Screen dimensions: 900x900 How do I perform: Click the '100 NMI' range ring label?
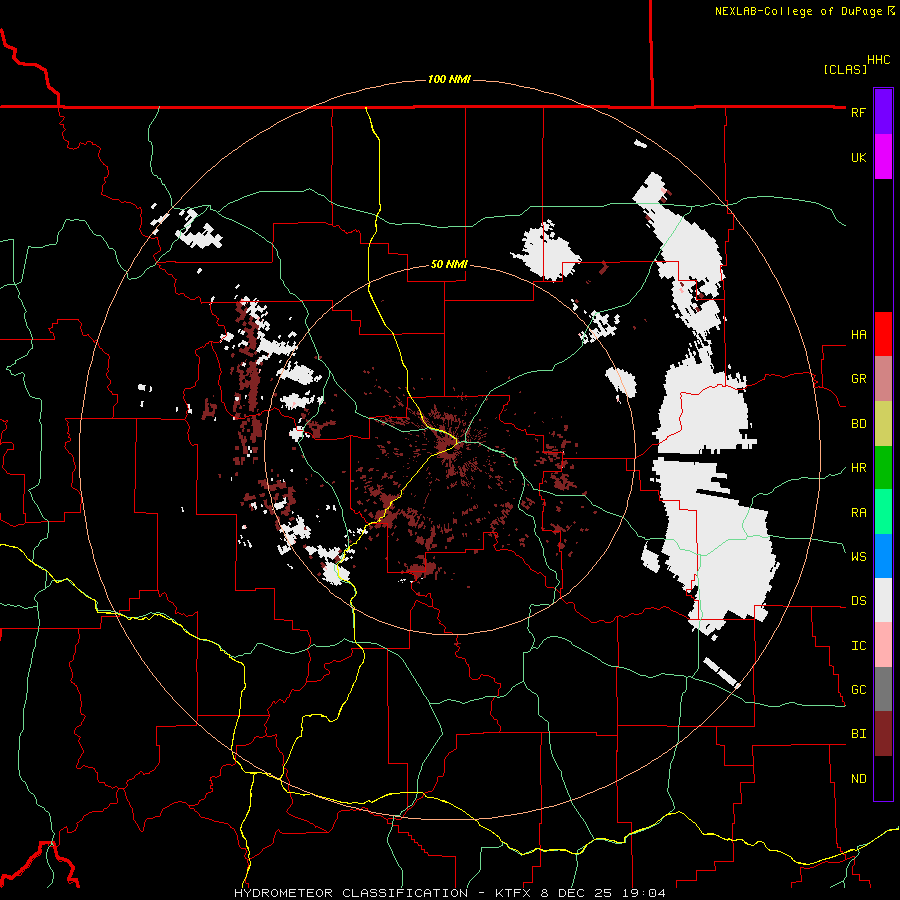449,79
